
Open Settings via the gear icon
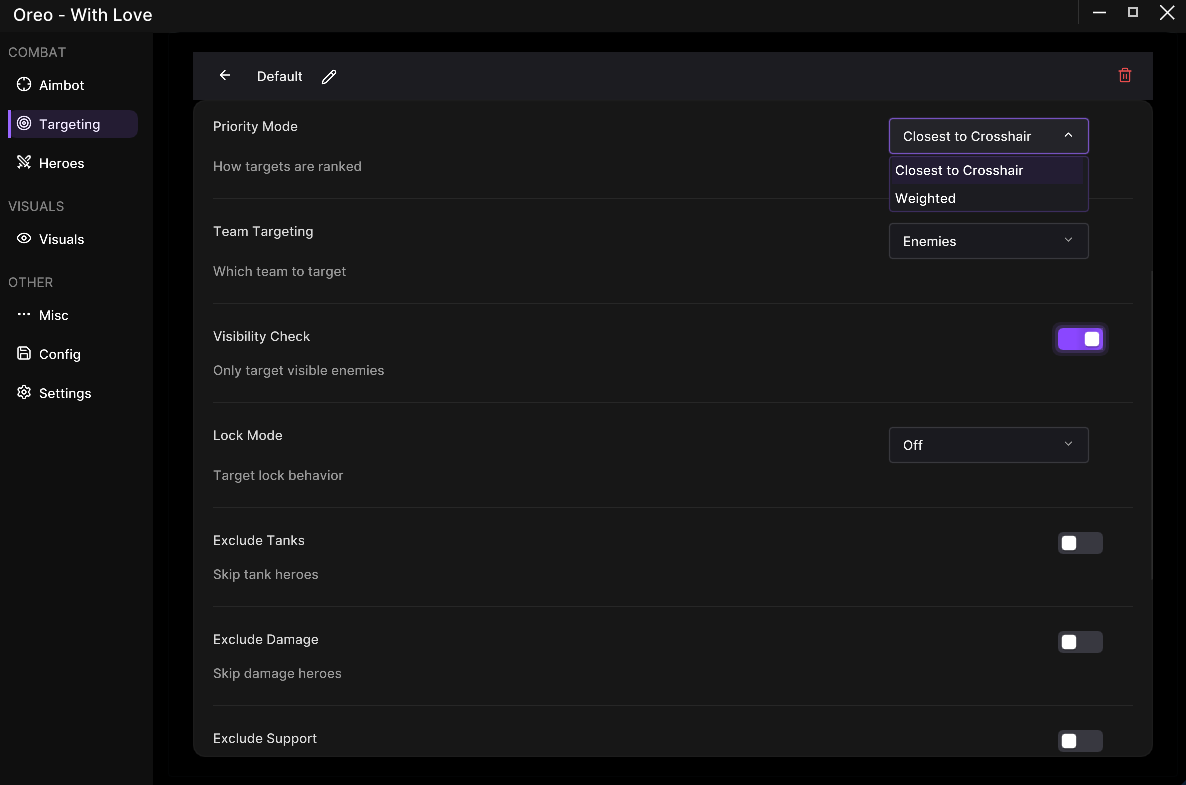(x=64, y=393)
